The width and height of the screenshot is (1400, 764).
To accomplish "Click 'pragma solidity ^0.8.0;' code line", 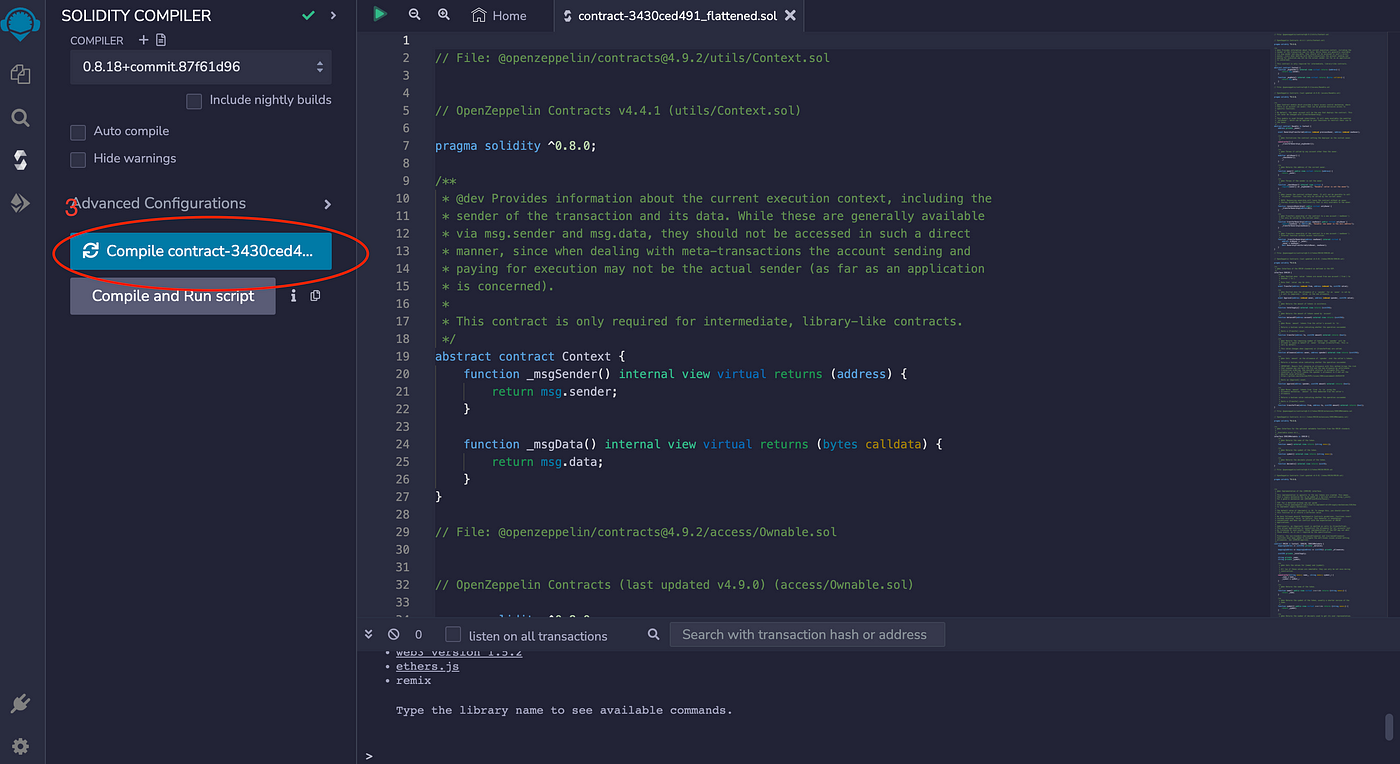I will 516,146.
